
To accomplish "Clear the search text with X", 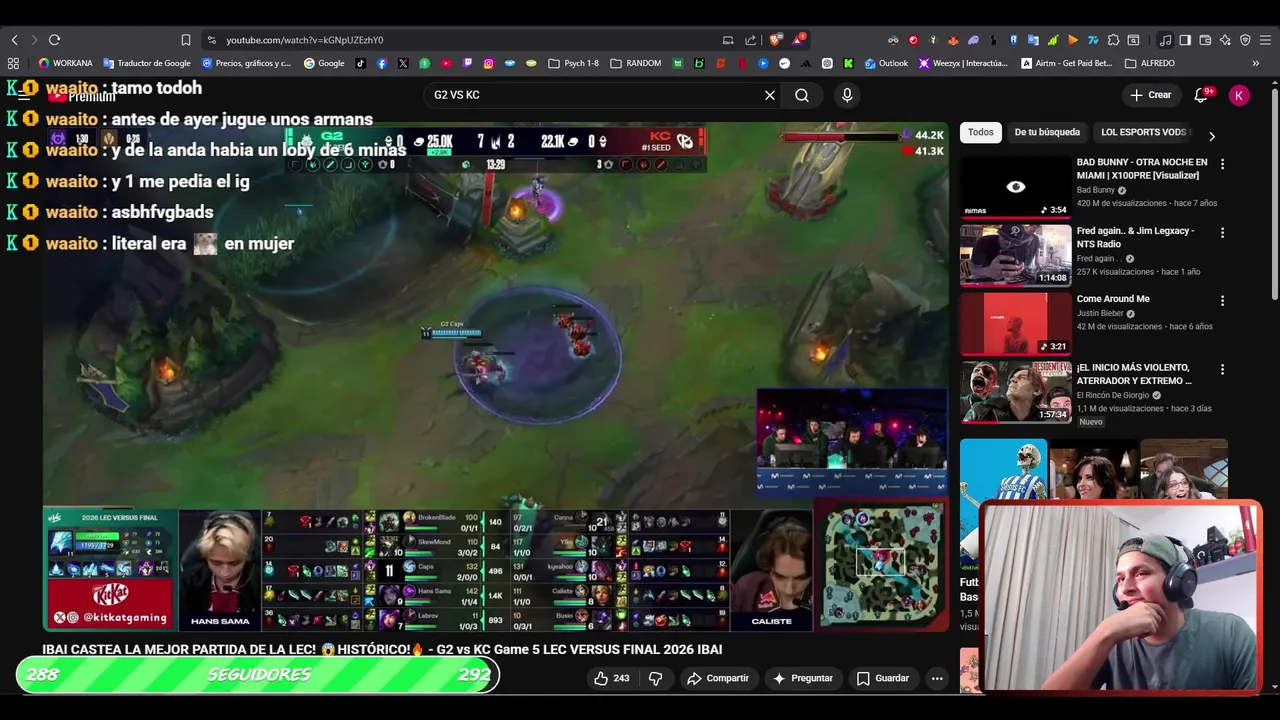I will [770, 95].
